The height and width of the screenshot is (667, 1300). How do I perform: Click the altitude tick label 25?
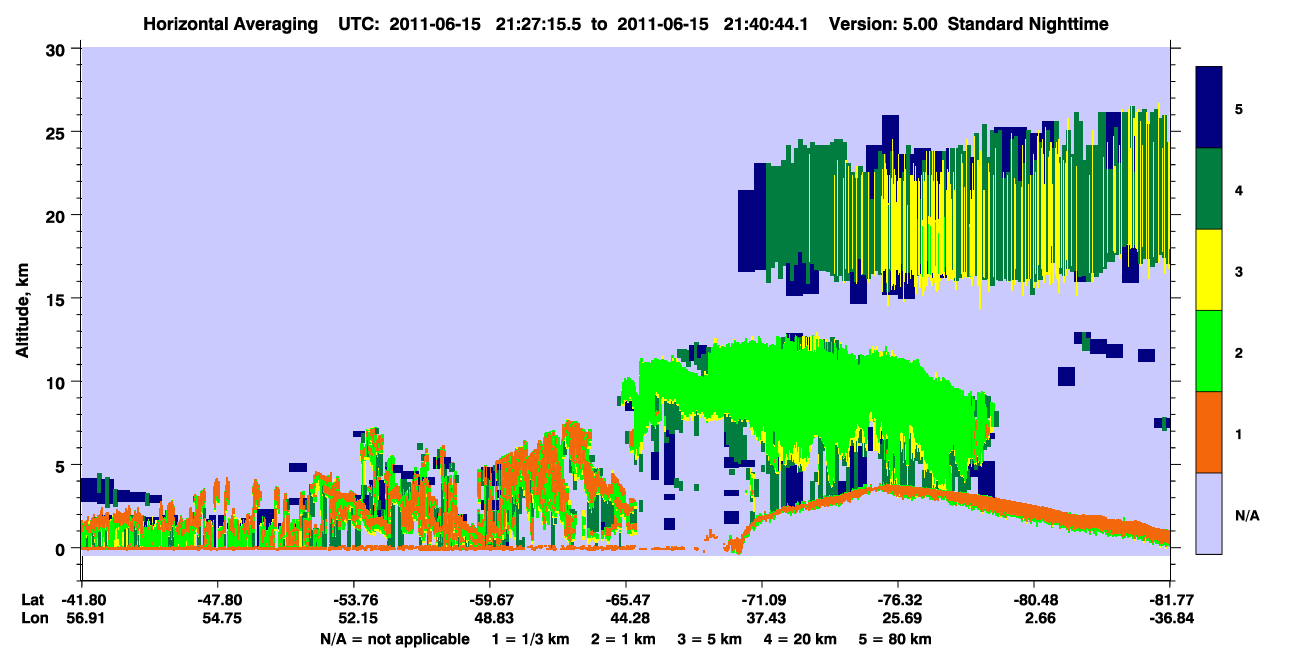[58, 132]
